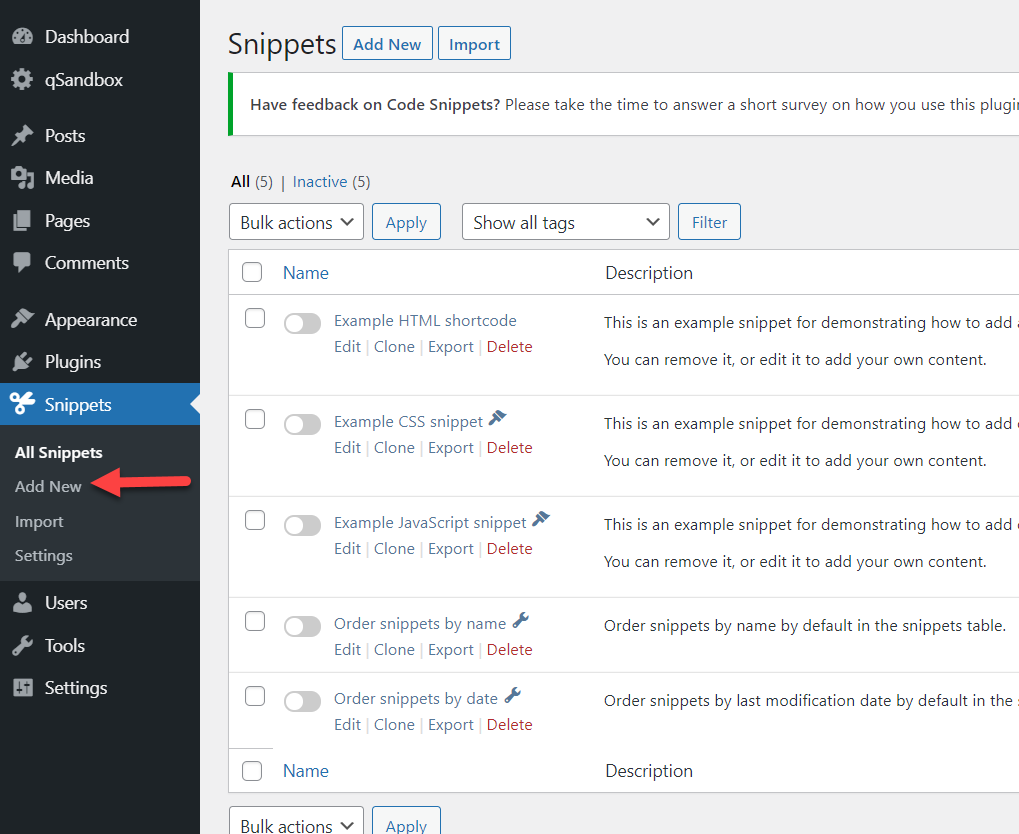
Task: Show the Inactive snippets filter link
Action: point(320,181)
